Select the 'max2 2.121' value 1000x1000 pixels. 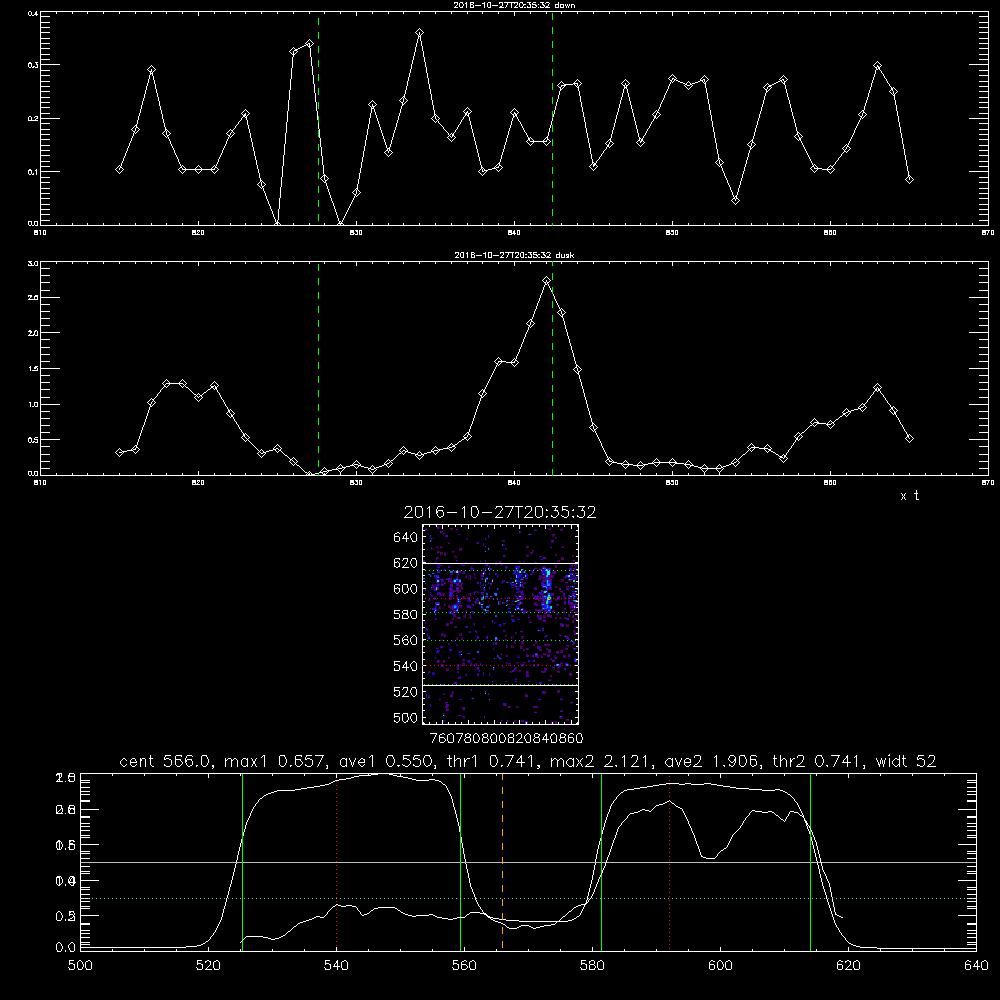click(x=601, y=761)
